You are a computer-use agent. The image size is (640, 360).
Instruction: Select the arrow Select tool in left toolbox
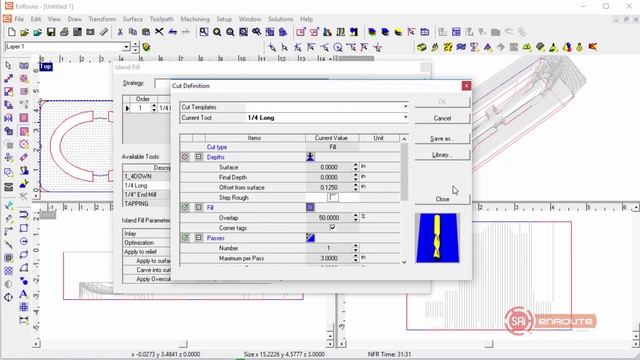click(9, 65)
